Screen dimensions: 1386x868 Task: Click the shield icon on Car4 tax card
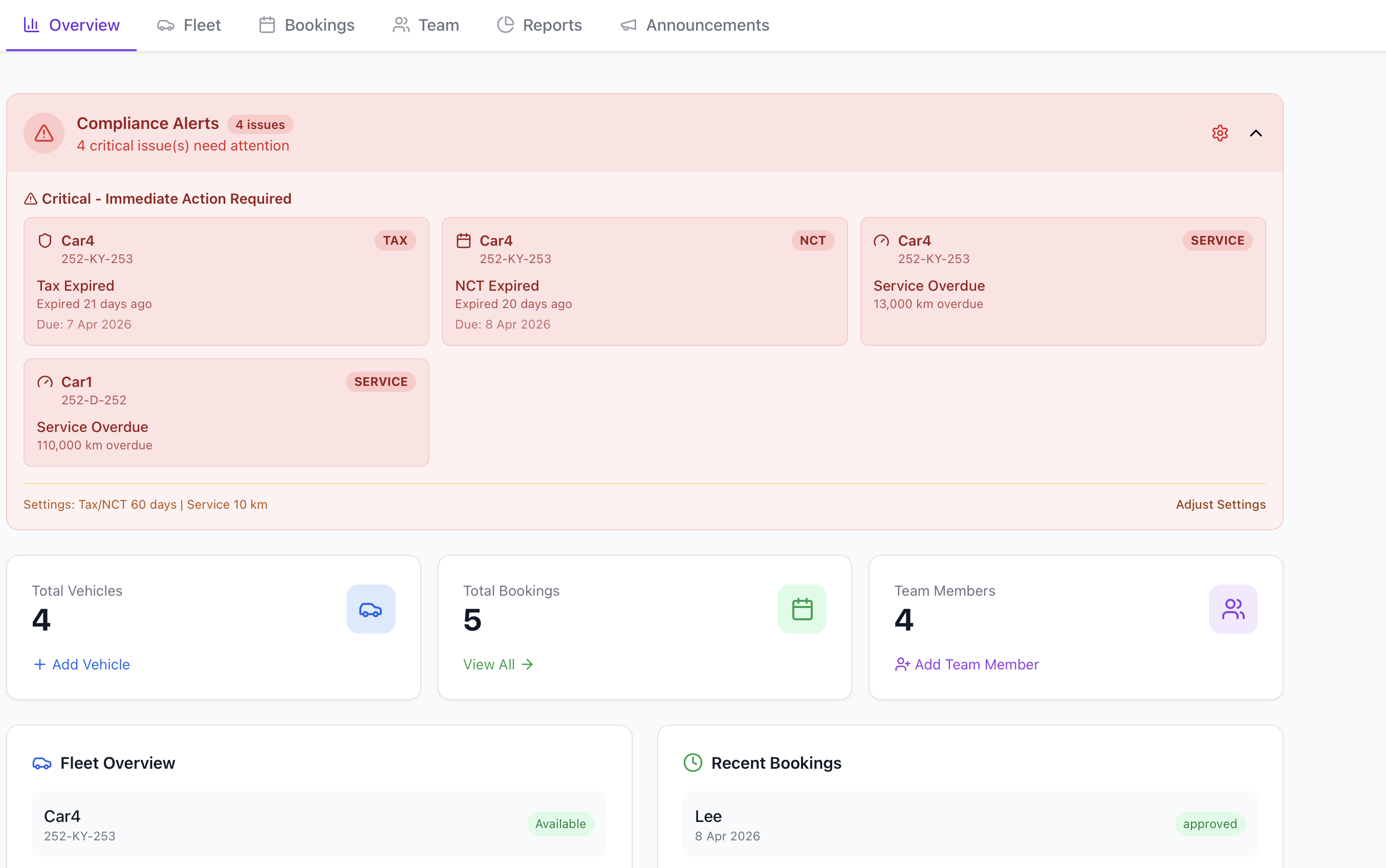click(45, 241)
